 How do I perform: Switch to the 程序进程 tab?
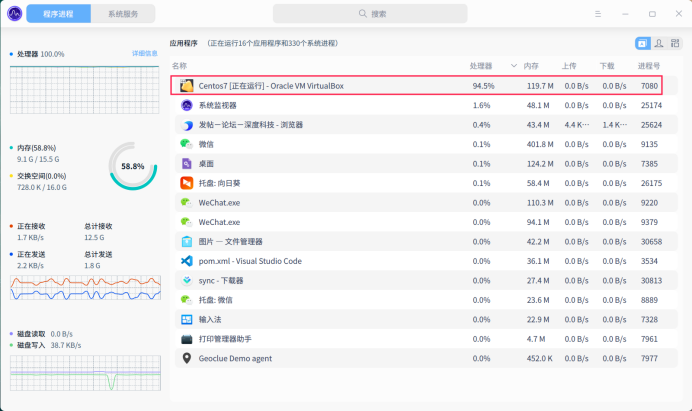[59, 14]
